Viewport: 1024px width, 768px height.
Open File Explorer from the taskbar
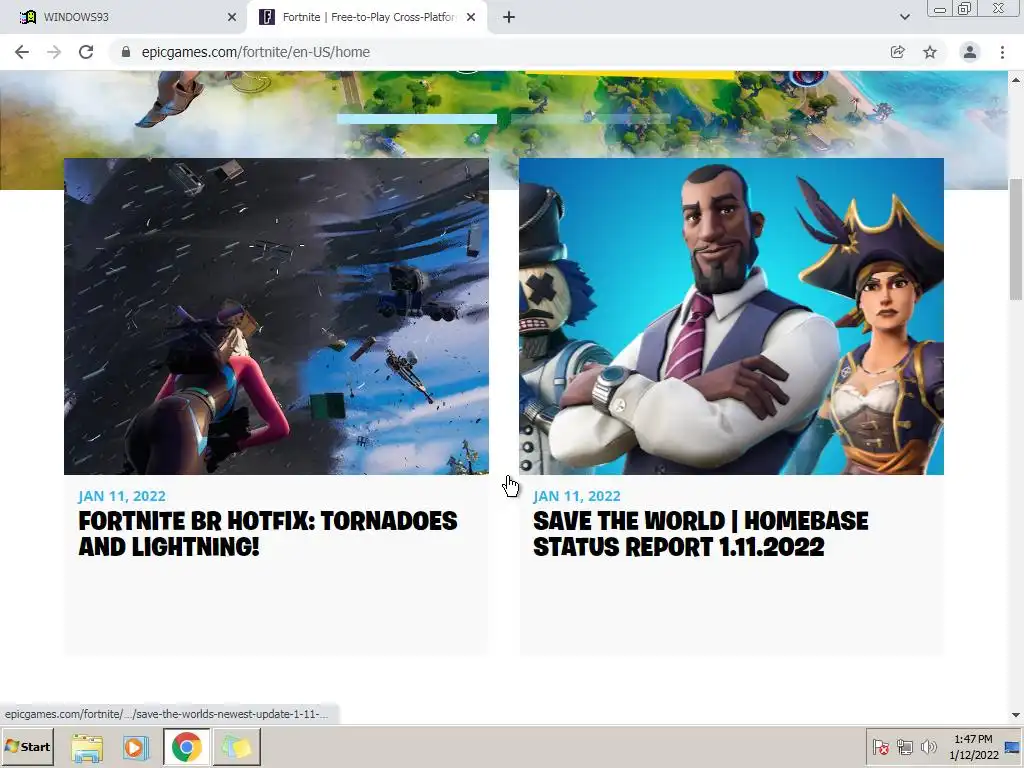point(87,747)
